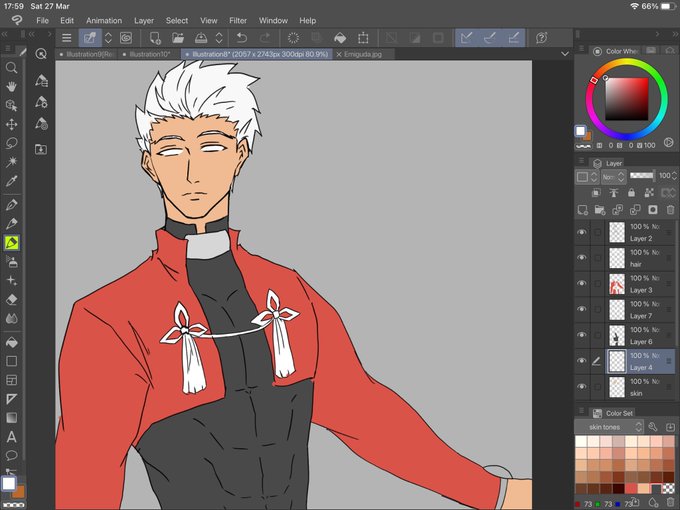
Task: Select the Pencil tool
Action: pyautogui.click(x=11, y=223)
